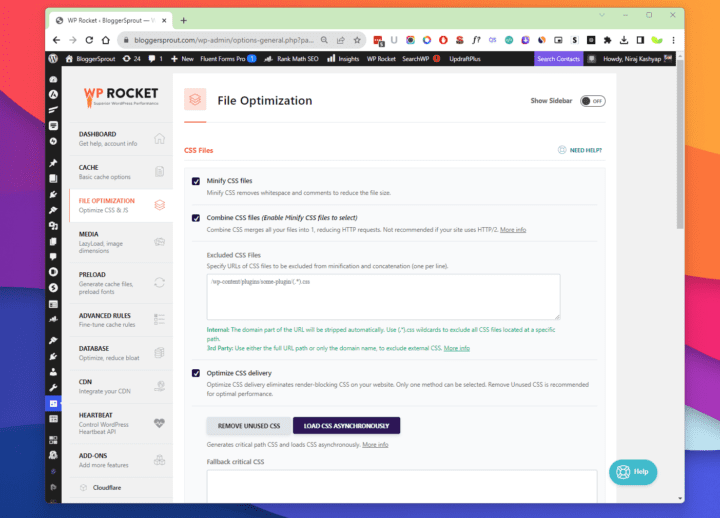The width and height of the screenshot is (720, 518).
Task: Click the Media image icon in WP Rocket menu
Action: coord(159,242)
